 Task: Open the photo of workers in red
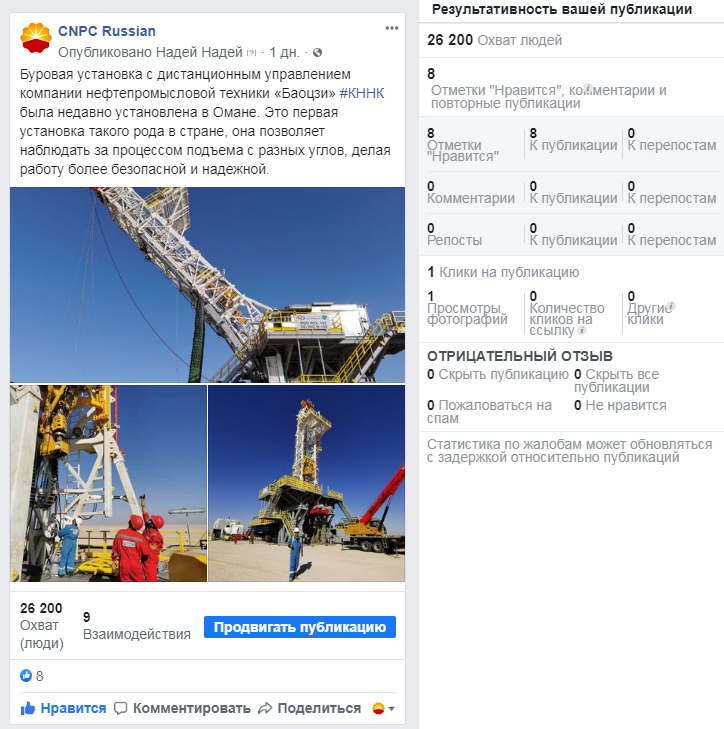[108, 484]
